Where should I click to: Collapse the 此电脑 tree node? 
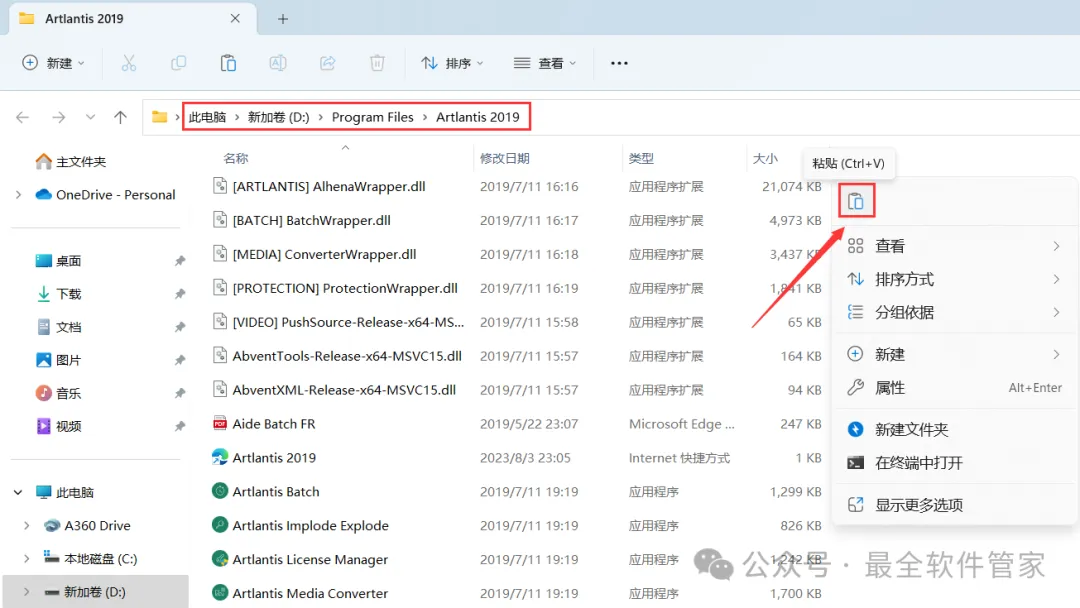19,492
